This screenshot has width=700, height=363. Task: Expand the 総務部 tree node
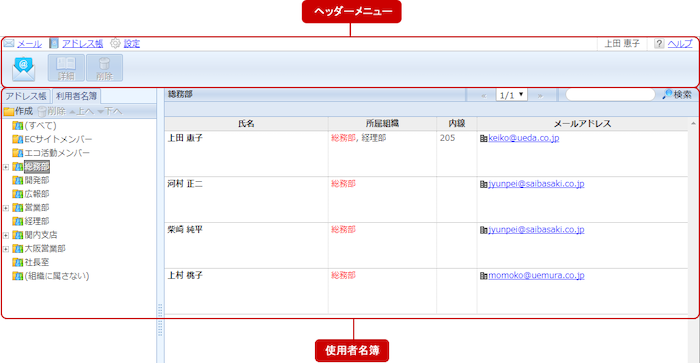coord(6,167)
